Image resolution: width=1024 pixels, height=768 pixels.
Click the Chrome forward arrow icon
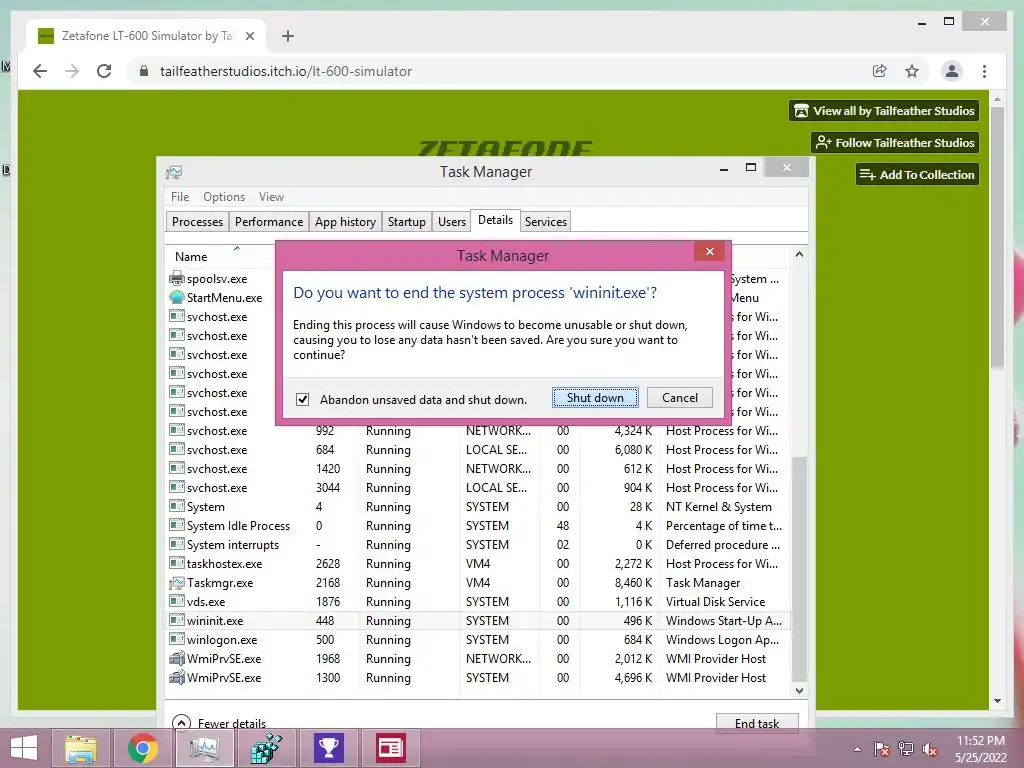pos(72,71)
